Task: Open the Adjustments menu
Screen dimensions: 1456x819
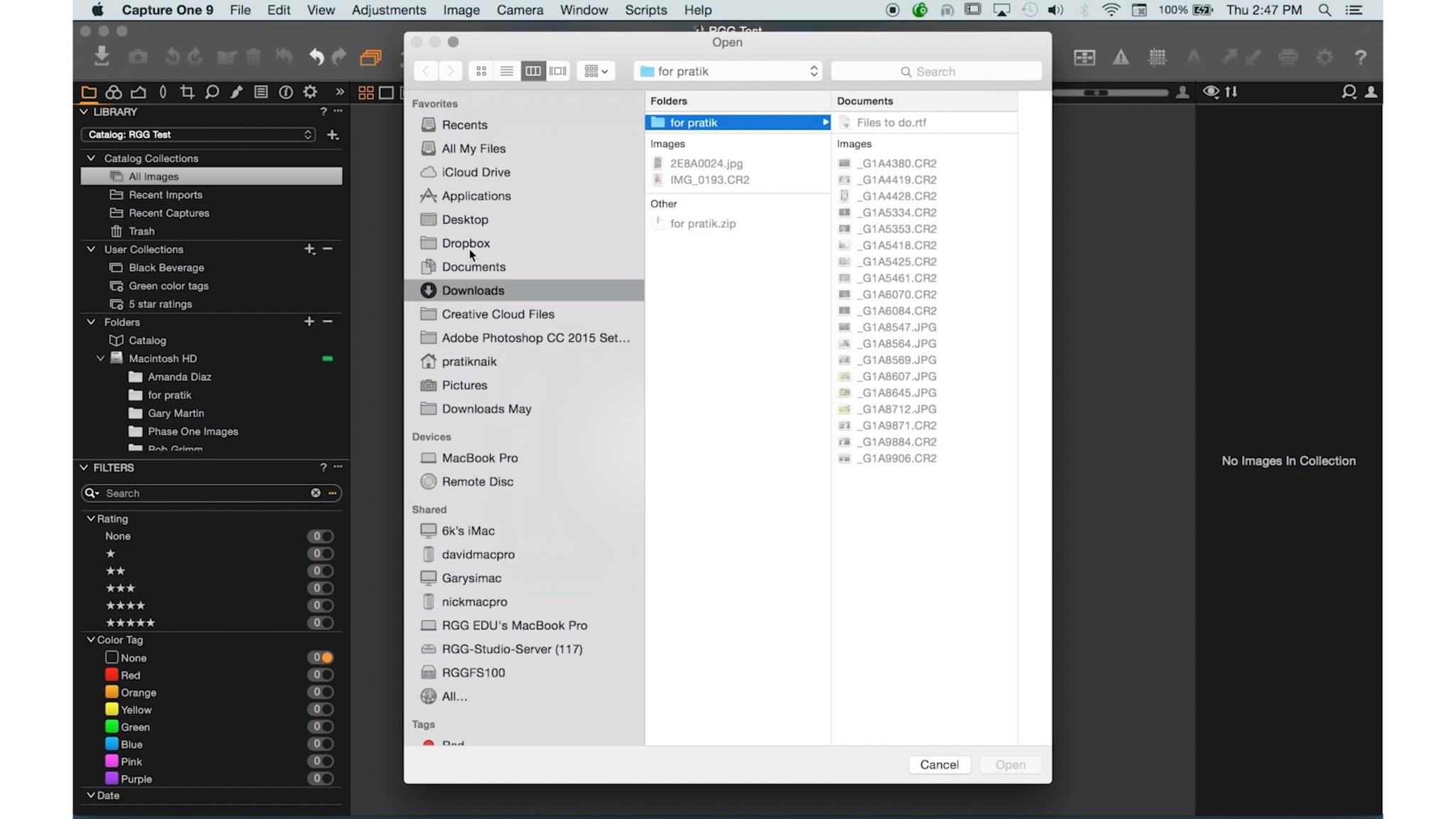Action: (x=388, y=10)
